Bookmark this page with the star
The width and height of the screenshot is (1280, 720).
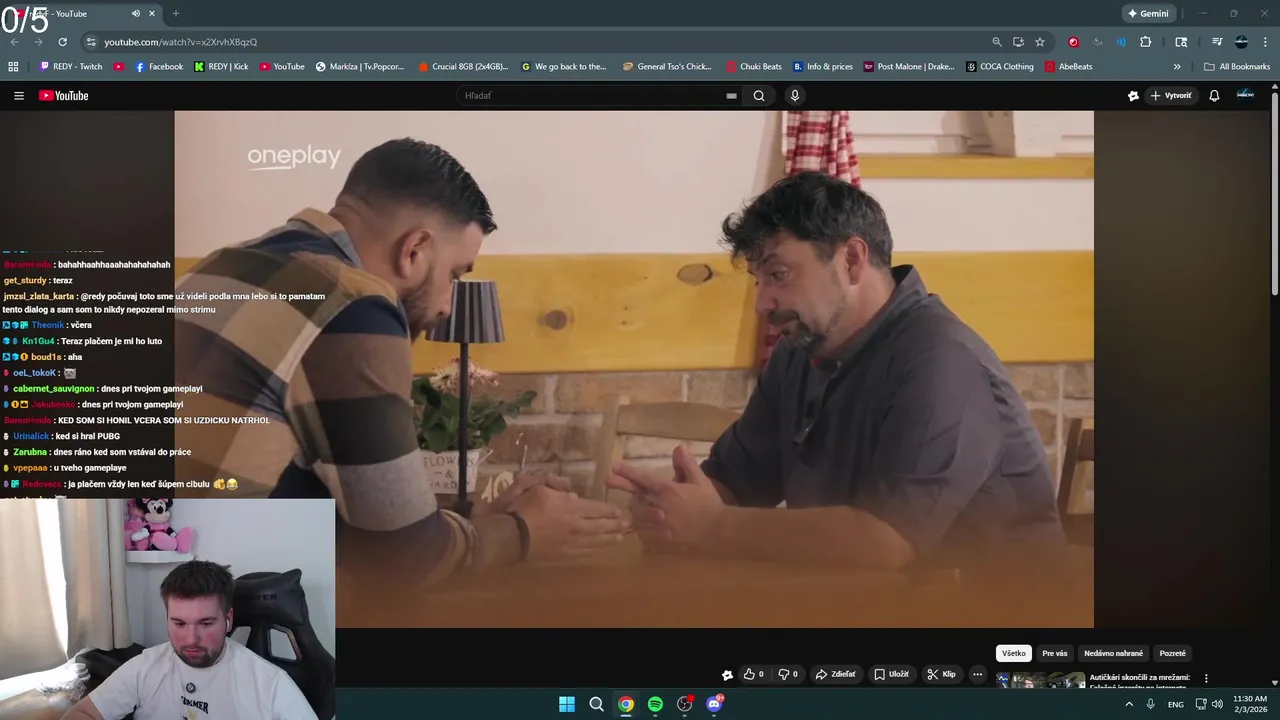[x=1040, y=42]
